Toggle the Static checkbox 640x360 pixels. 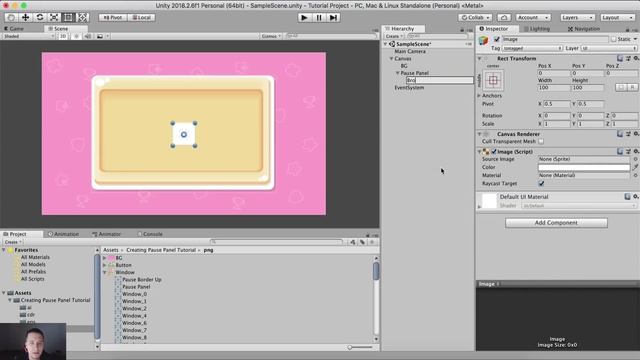click(613, 39)
